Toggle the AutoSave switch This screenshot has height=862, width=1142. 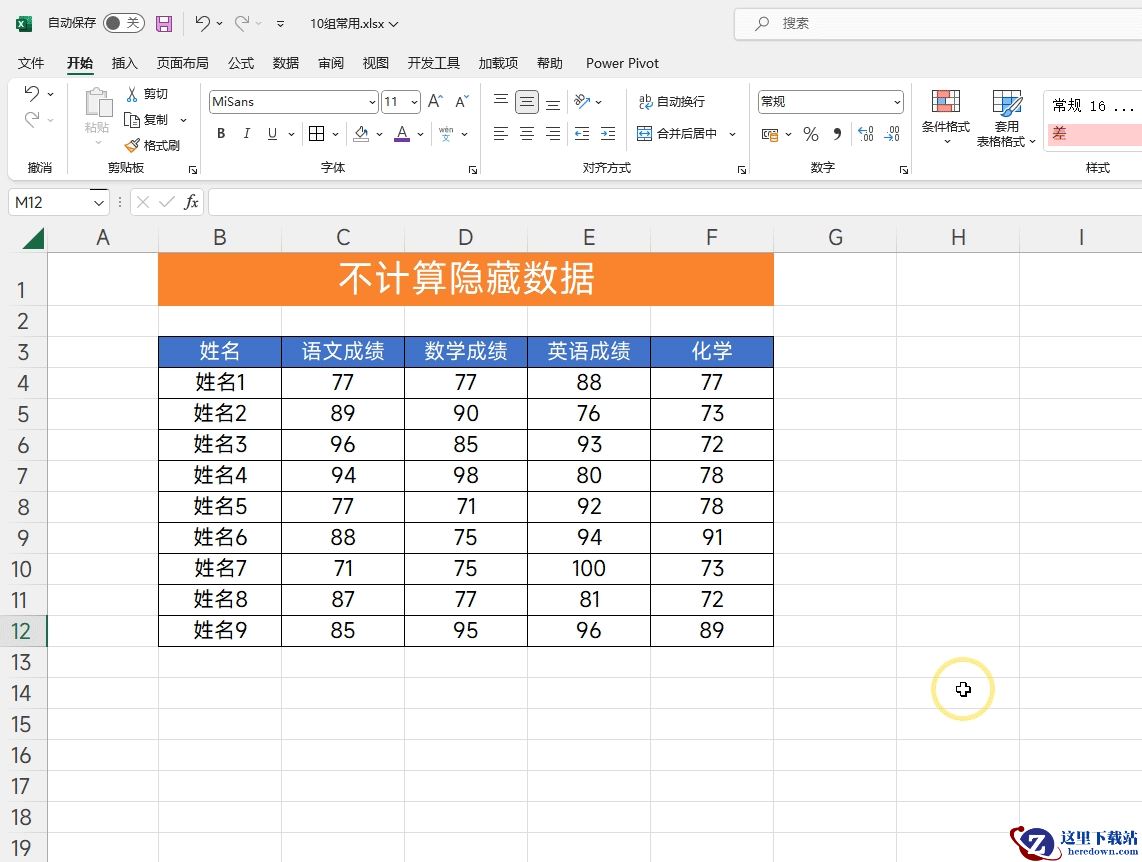coord(123,23)
